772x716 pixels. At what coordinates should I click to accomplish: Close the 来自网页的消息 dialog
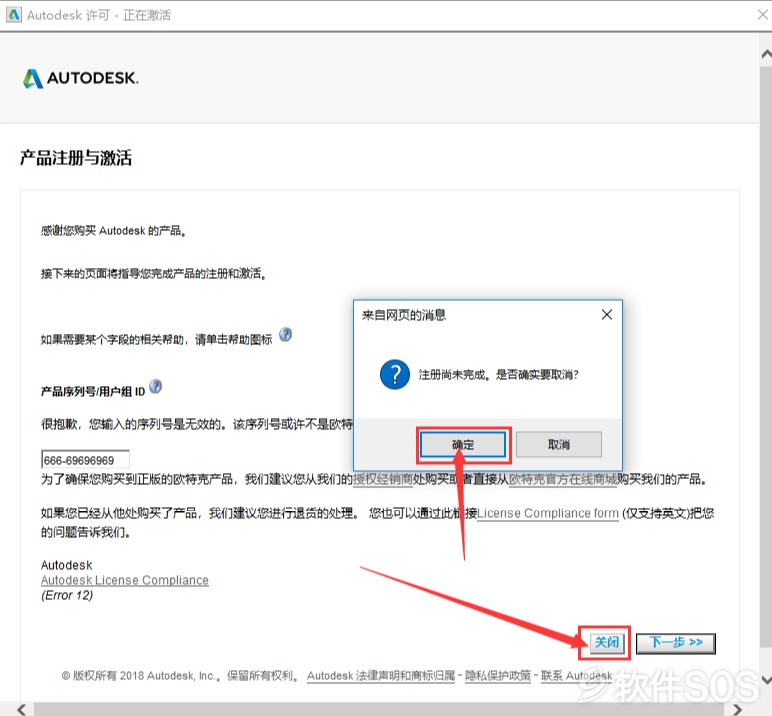tap(607, 315)
